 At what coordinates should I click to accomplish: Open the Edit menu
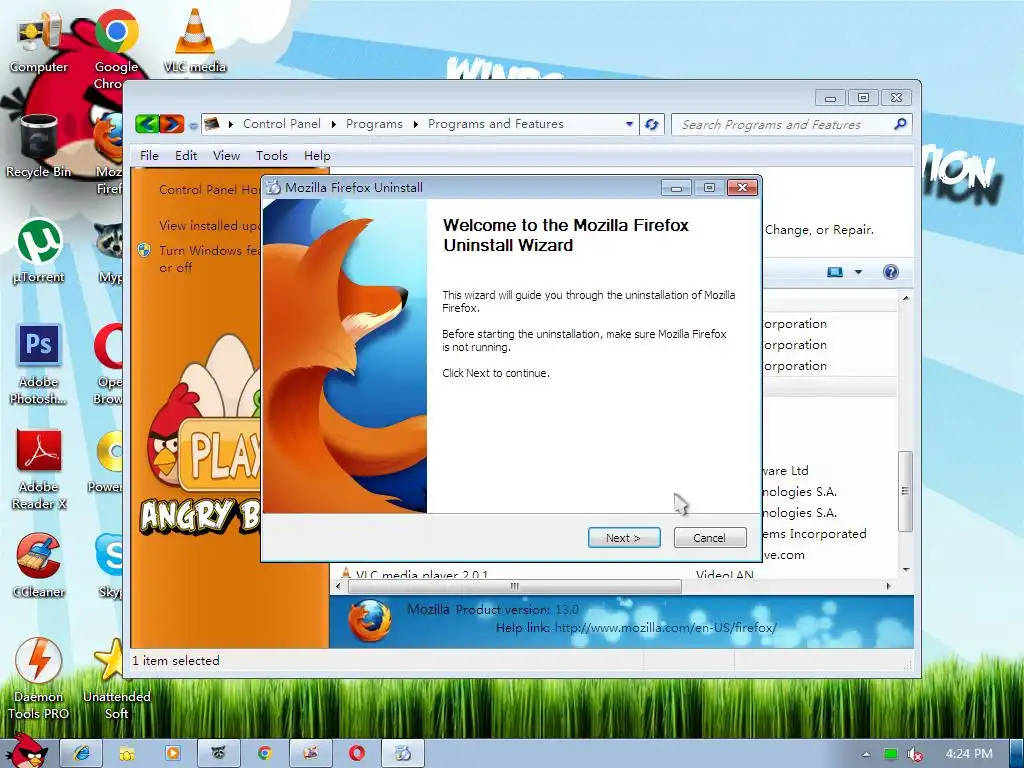[x=185, y=155]
